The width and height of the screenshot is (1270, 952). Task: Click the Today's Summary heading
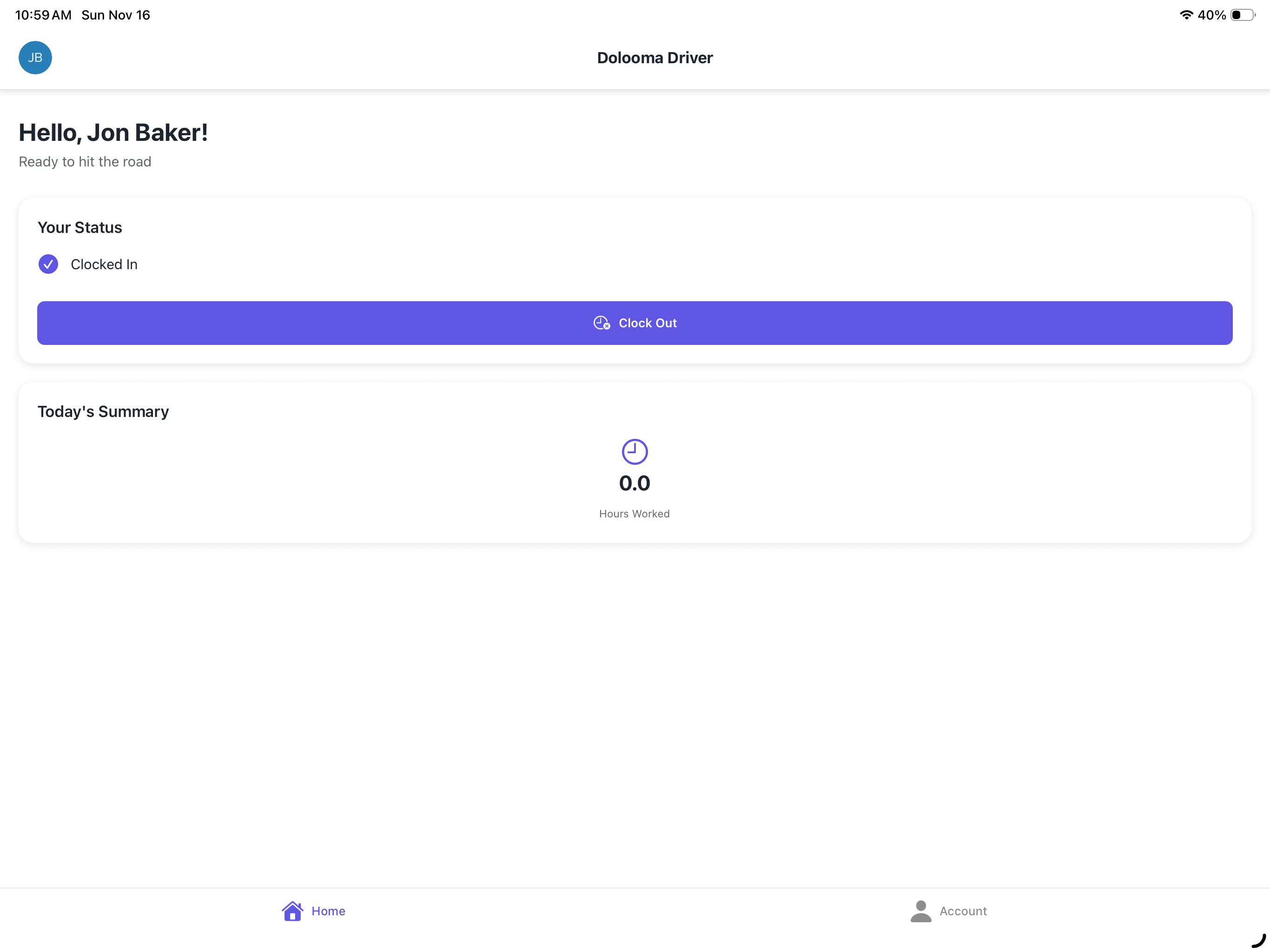(103, 412)
